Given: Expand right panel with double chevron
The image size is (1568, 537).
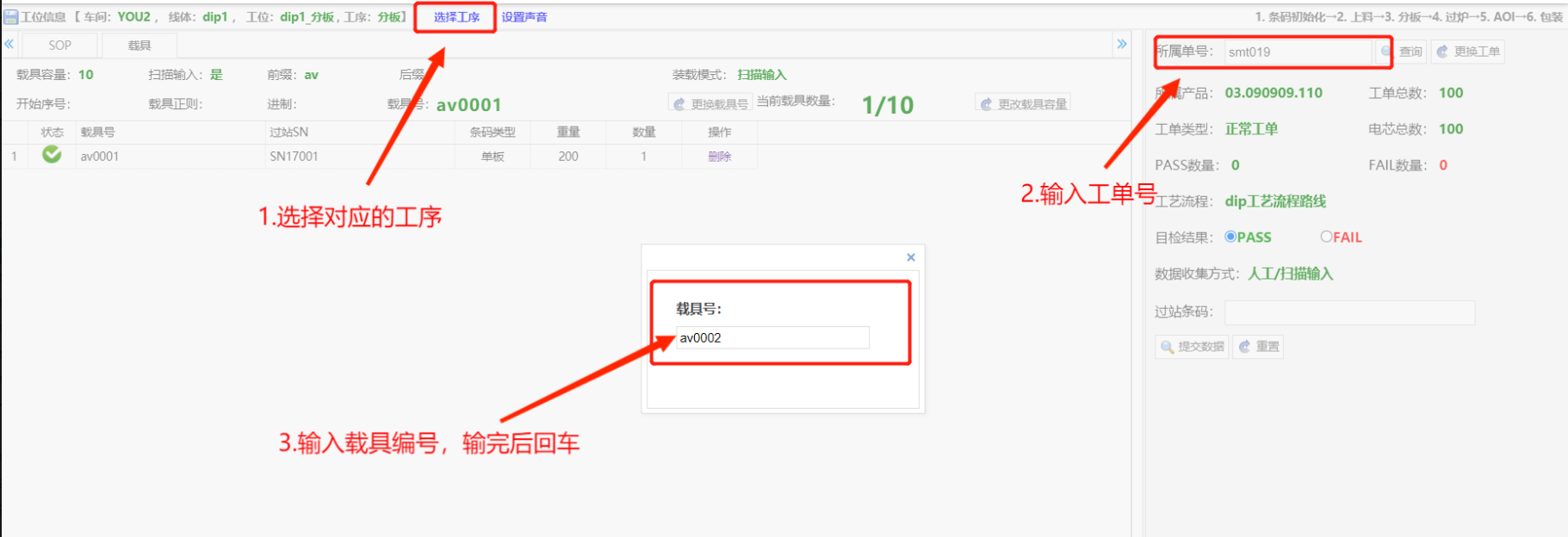Looking at the screenshot, I should (1121, 44).
